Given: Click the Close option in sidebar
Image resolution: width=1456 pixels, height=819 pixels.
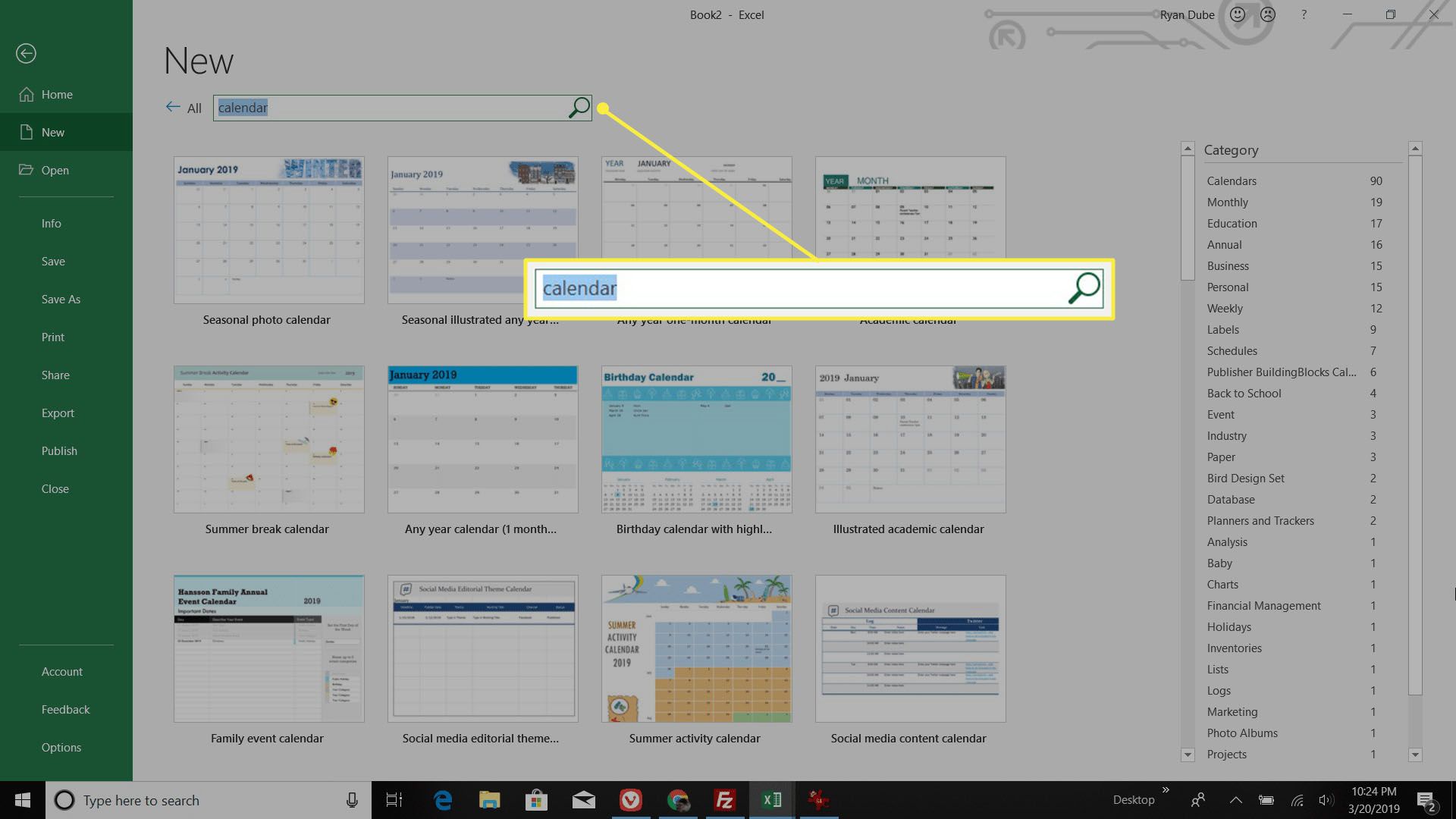Looking at the screenshot, I should [55, 488].
